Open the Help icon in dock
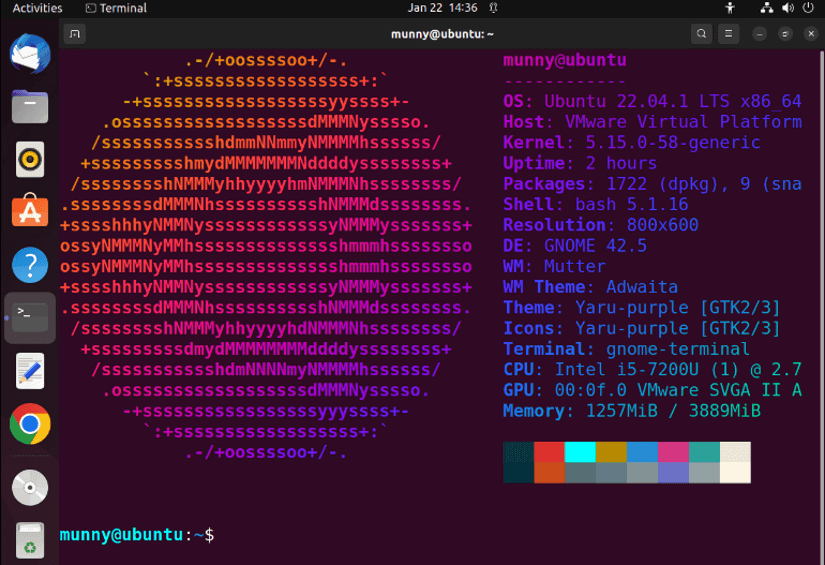Viewport: 825px width, 565px height. [30, 265]
